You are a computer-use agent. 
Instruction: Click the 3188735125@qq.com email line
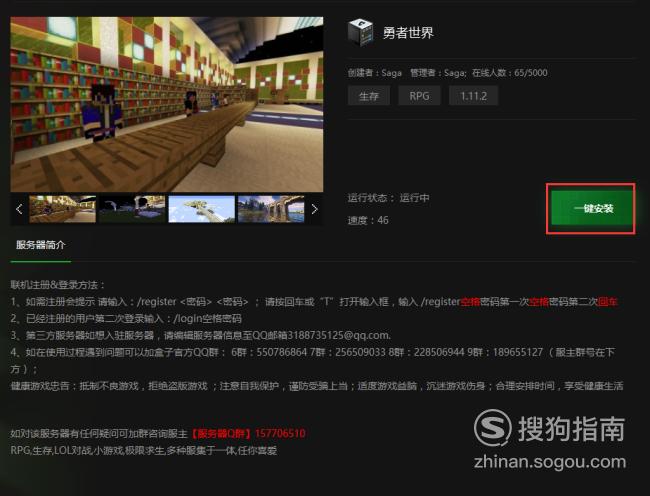(201, 335)
